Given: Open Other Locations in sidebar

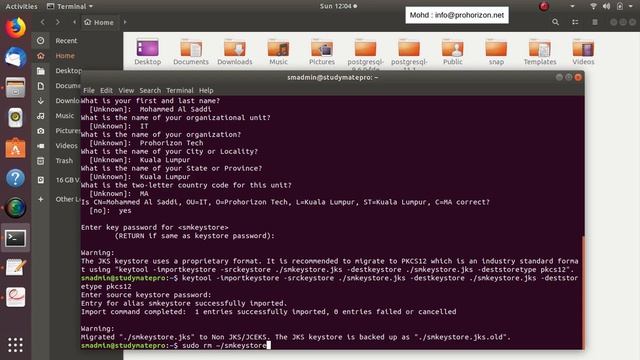Looking at the screenshot, I should pos(68,199).
